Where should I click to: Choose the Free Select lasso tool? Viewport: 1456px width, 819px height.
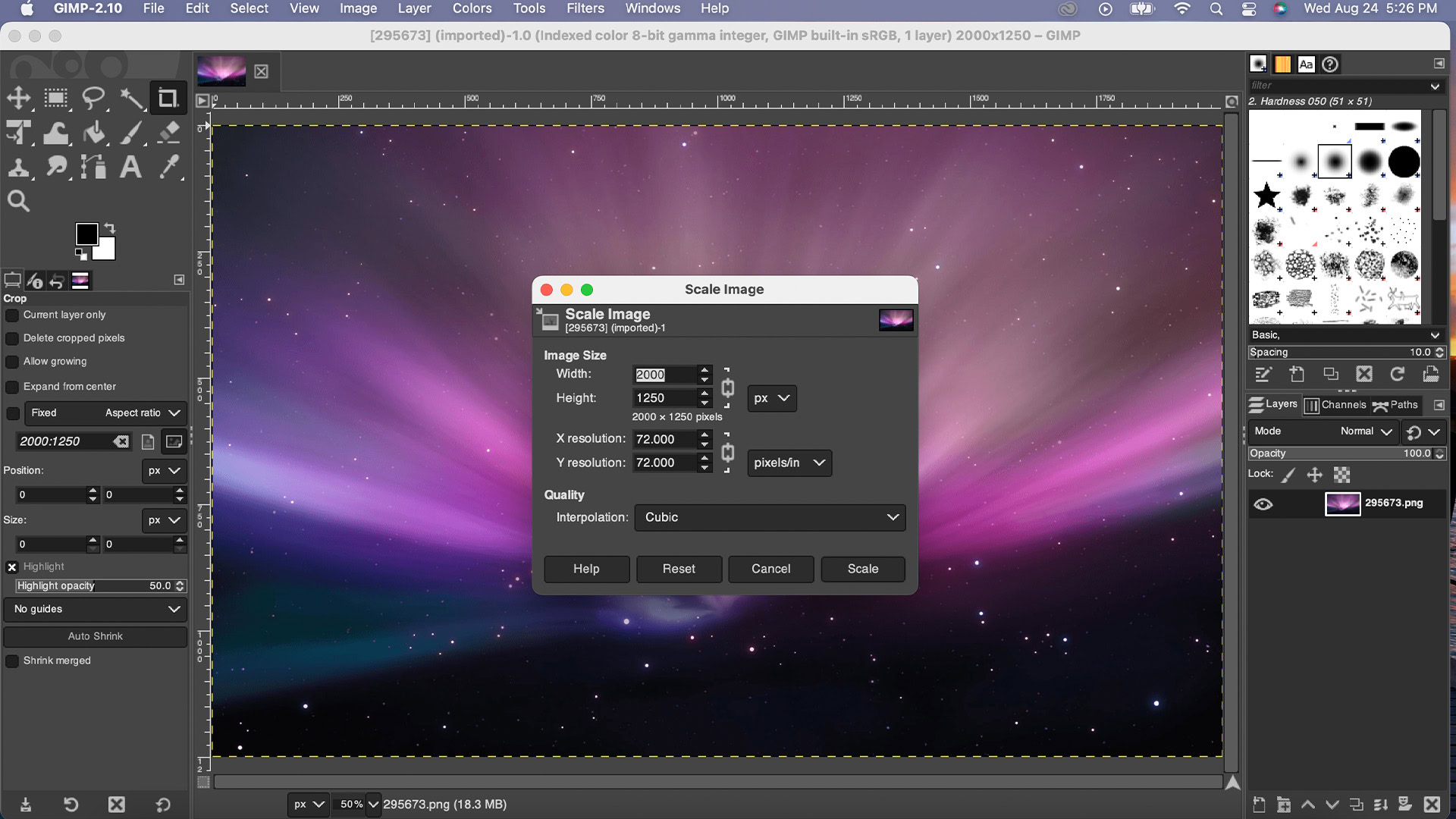pos(93,98)
